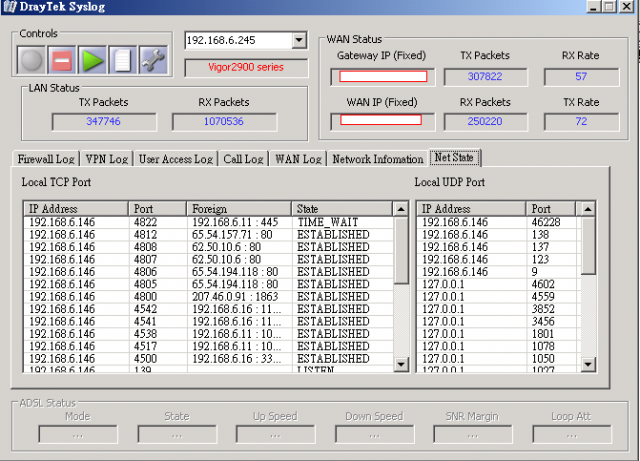Select UDP row with port 46228
Image resolution: width=640 pixels, height=461 pixels.
(498, 222)
